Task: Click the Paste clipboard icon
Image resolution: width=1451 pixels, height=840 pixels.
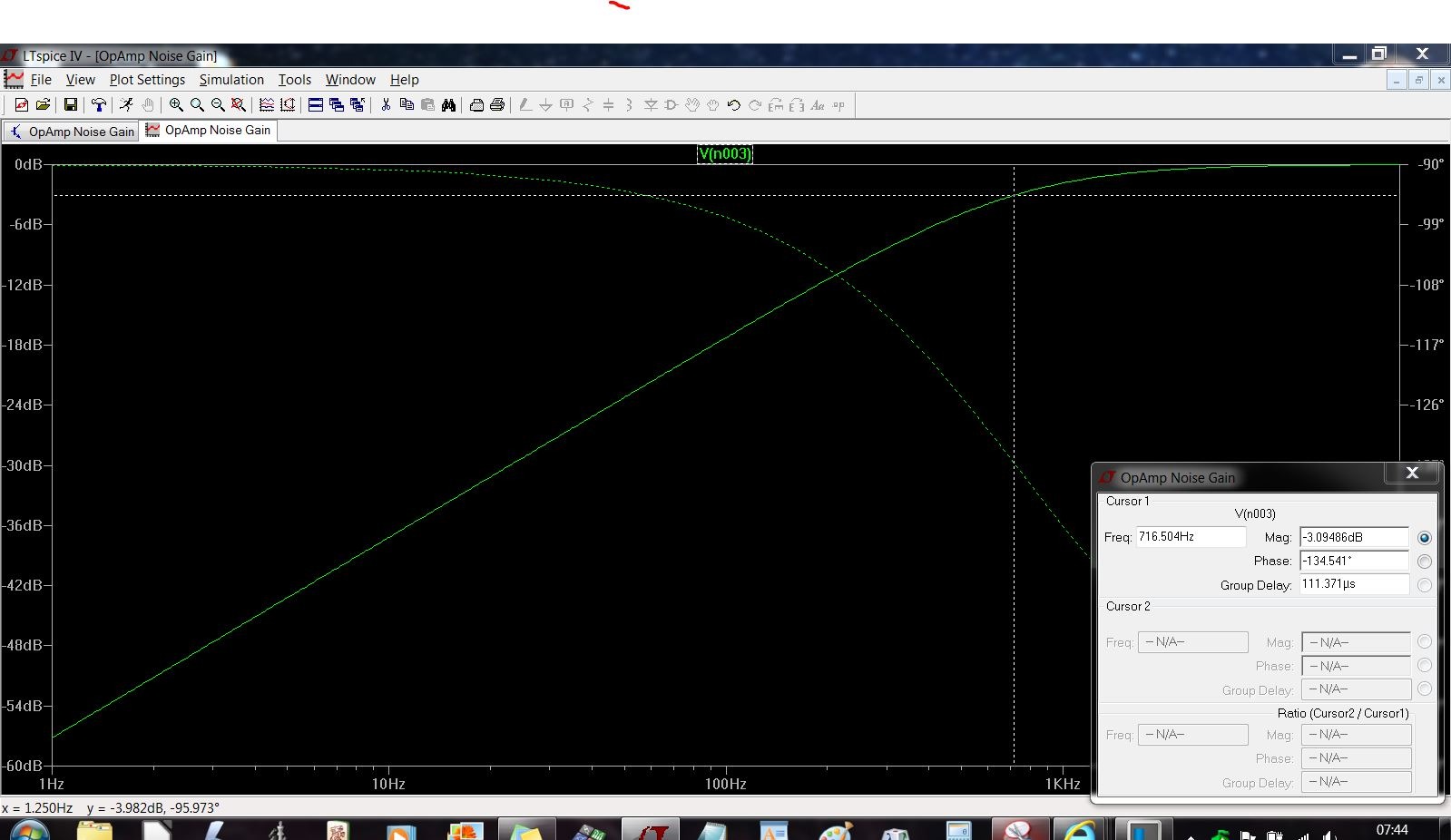Action: pos(427,105)
